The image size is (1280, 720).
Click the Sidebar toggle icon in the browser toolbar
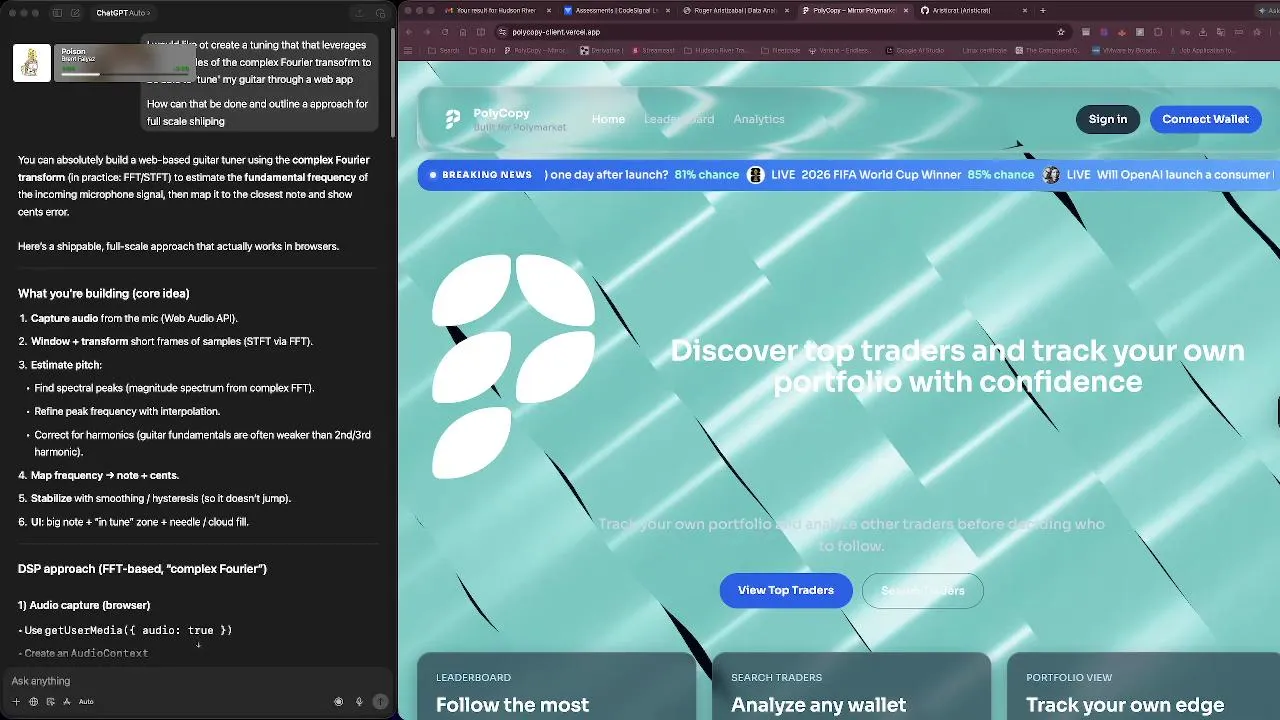pyautogui.click(x=481, y=32)
